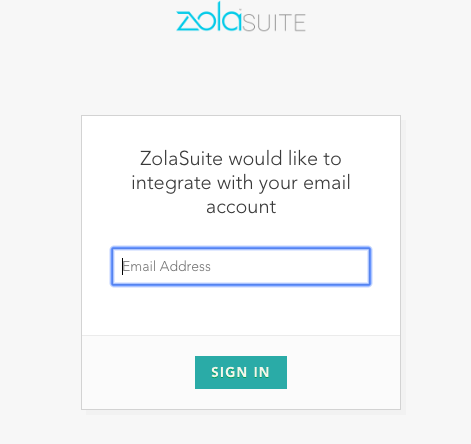This screenshot has width=471, height=444.
Task: Click the dotted bar glyph in logo
Action: pyautogui.click(x=239, y=18)
